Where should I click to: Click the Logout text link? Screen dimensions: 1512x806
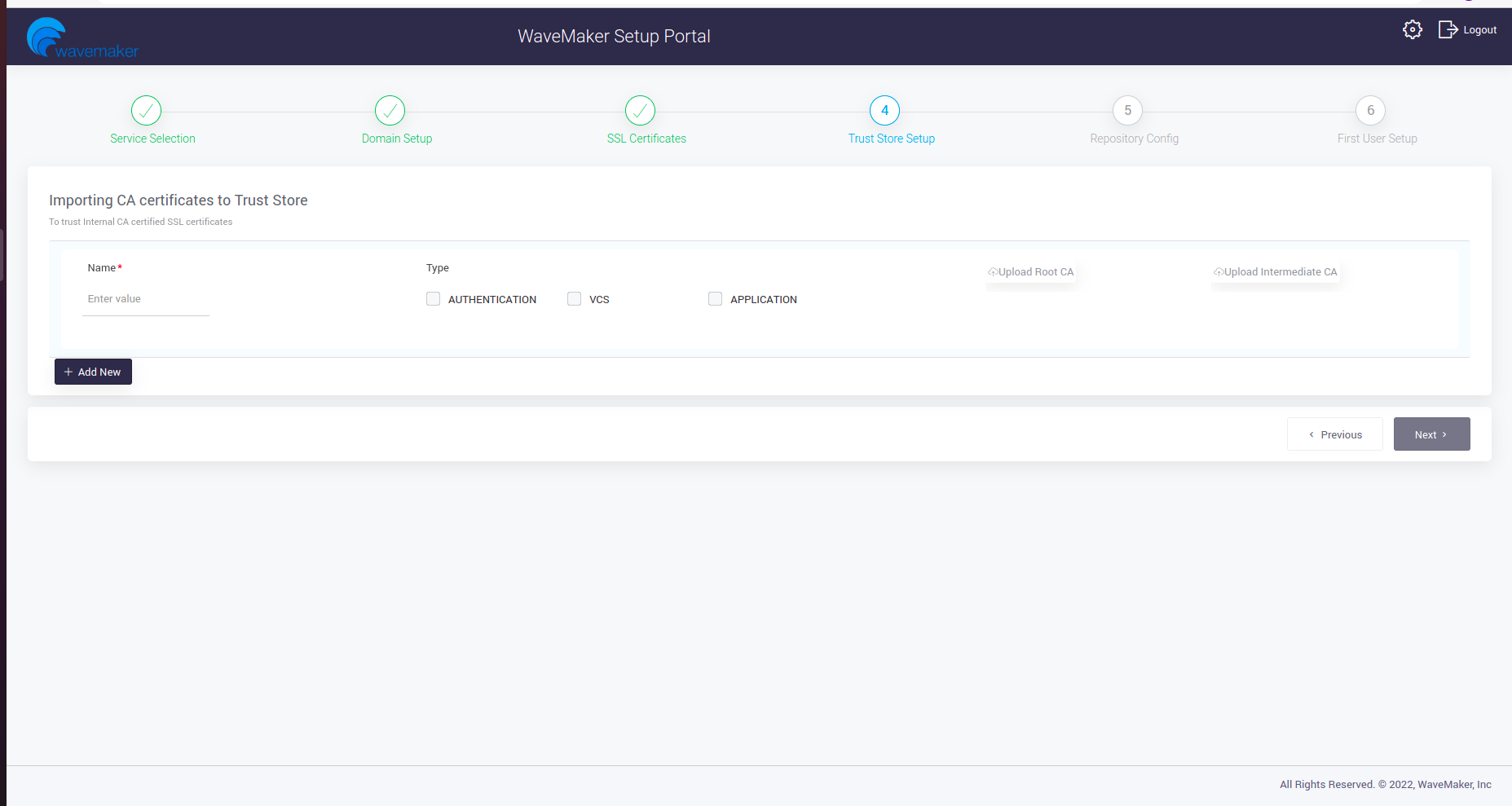1479,30
